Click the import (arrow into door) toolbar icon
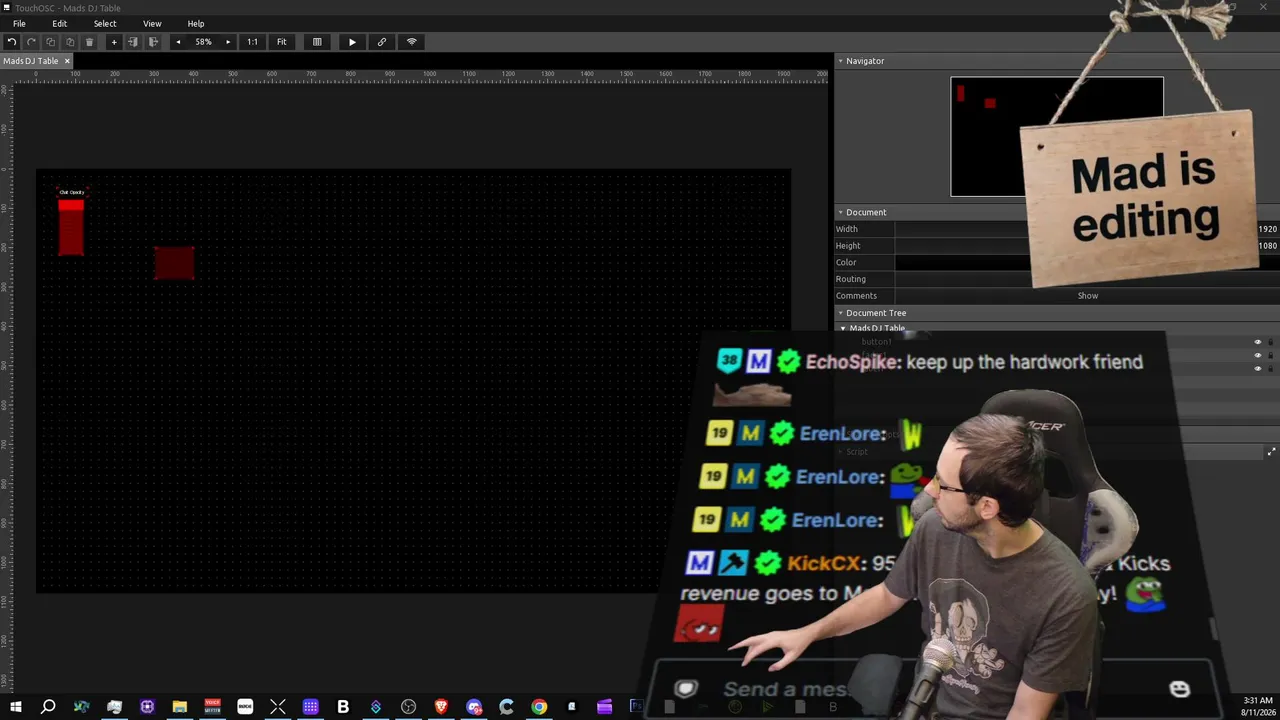The height and width of the screenshot is (720, 1280). (x=133, y=42)
